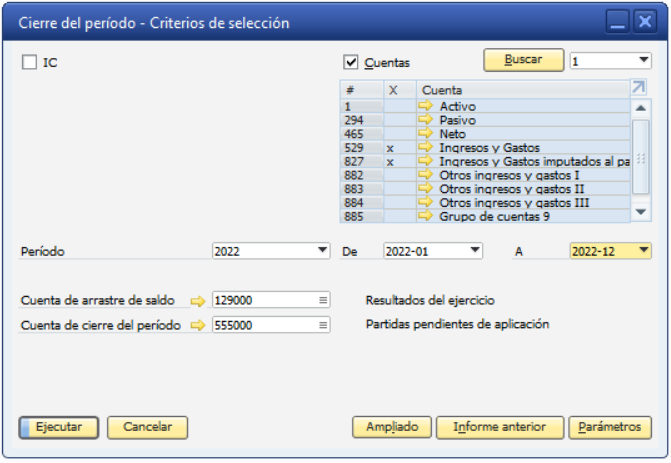Open the Período 2022 dropdown
Viewport: 671px width, 463px height.
[323, 250]
